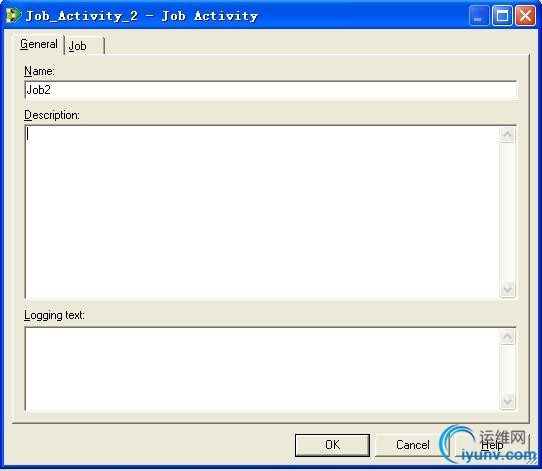Select the General tab

click(x=39, y=44)
